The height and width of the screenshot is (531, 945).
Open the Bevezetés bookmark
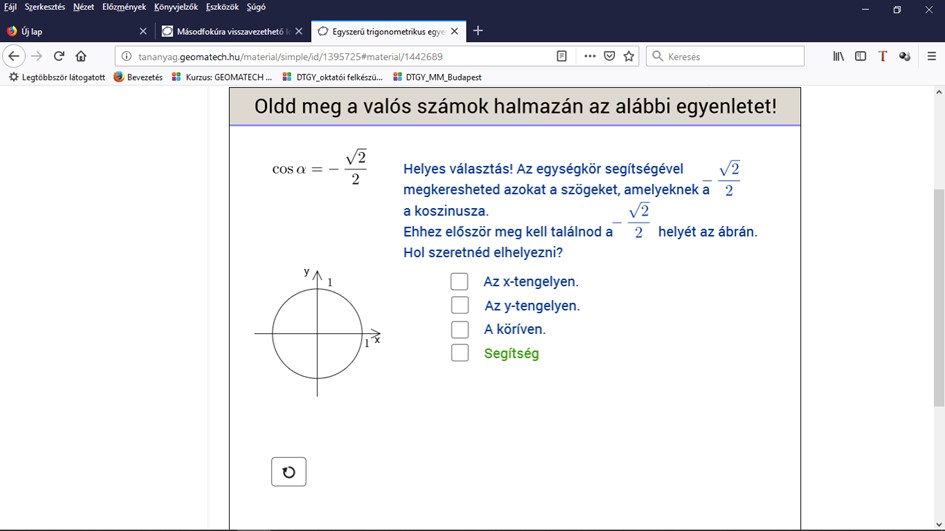[x=138, y=77]
